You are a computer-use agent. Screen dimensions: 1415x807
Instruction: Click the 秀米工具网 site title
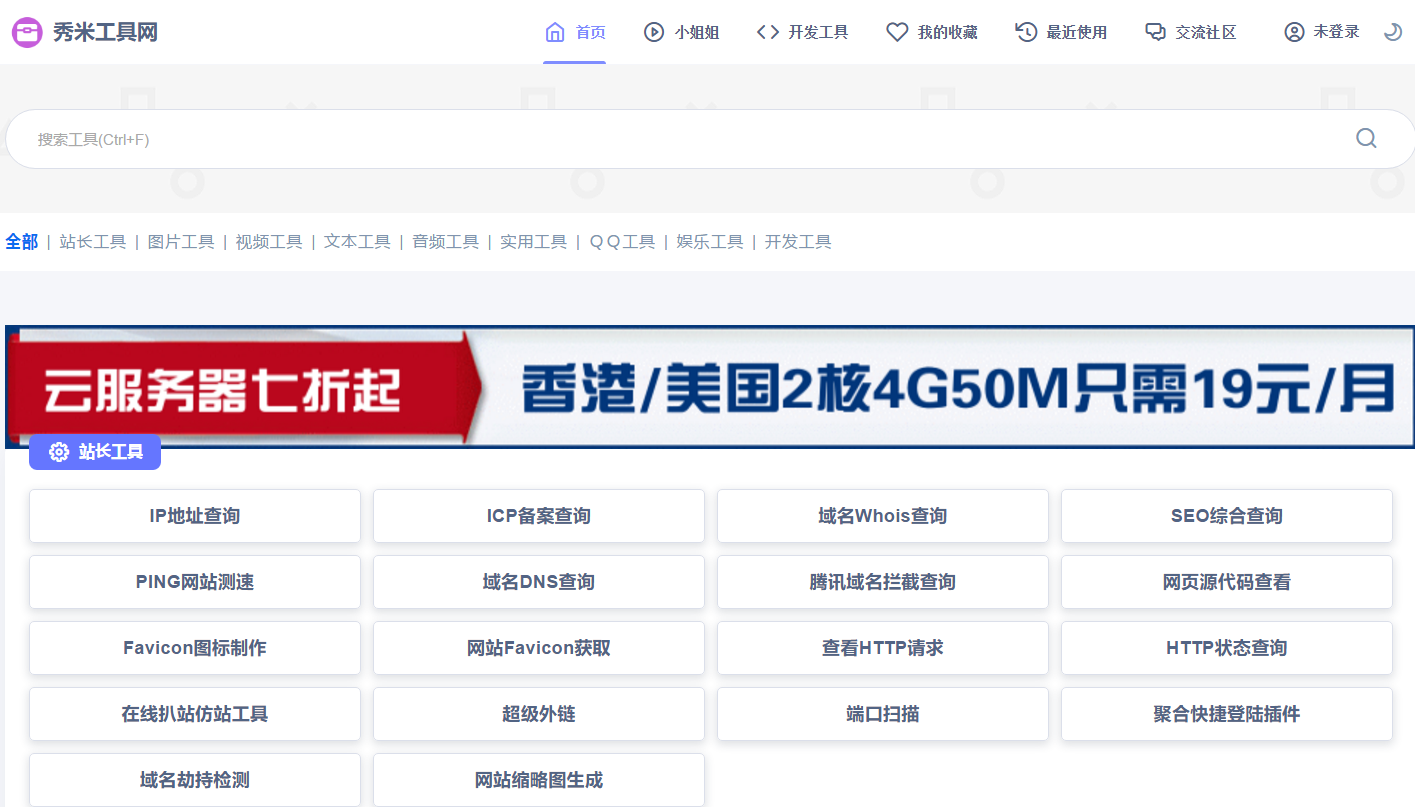105,33
